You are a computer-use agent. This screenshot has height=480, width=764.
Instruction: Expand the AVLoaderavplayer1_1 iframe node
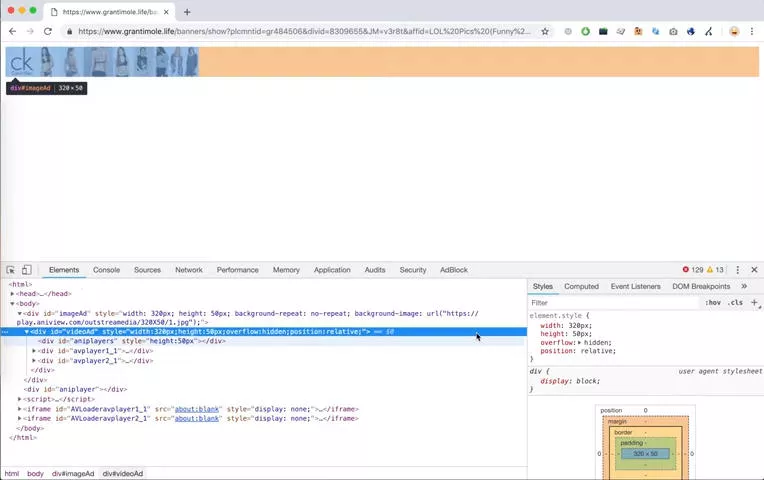(19, 409)
